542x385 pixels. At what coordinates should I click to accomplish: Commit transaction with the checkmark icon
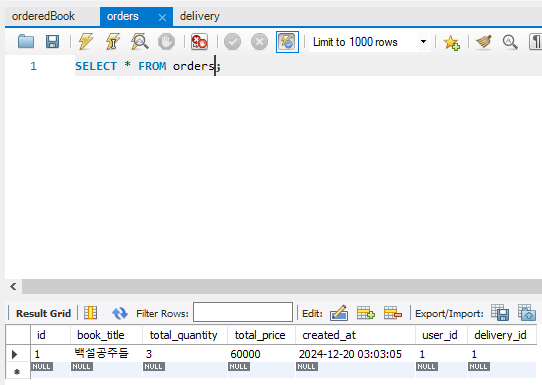(232, 42)
